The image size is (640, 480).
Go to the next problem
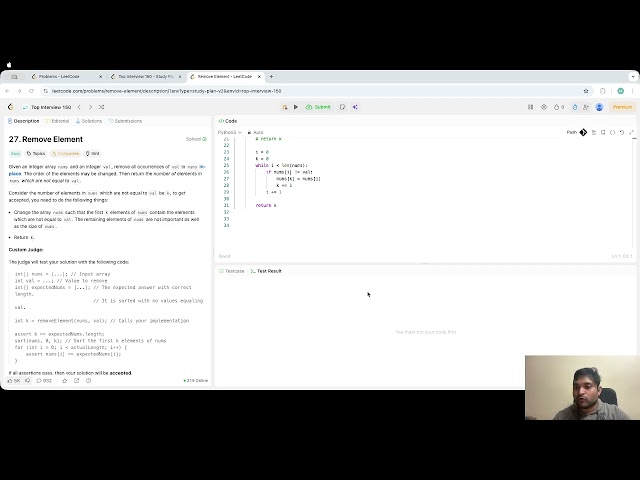click(x=90, y=107)
